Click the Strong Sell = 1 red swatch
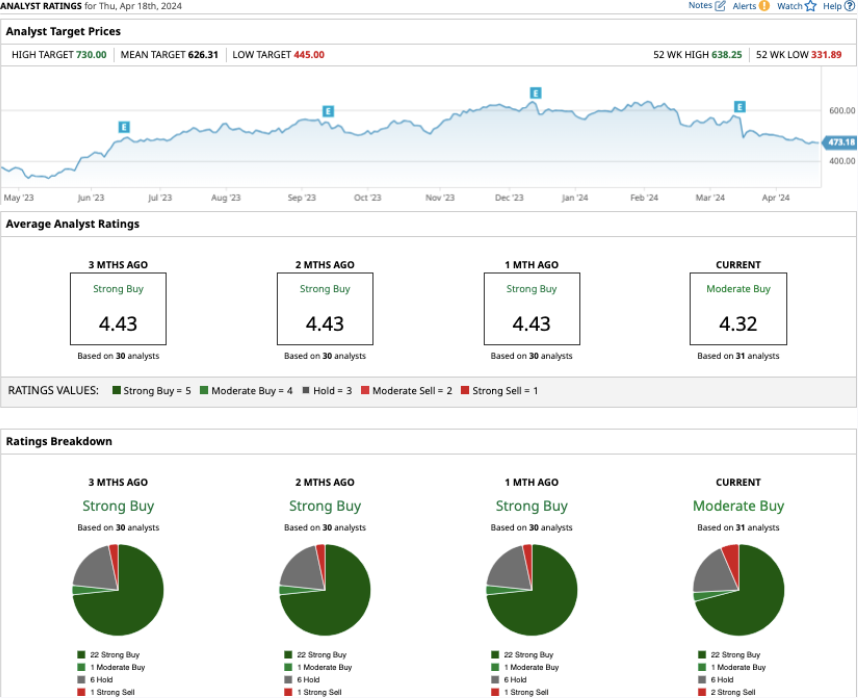Viewport: 858px width, 698px height. coord(465,390)
